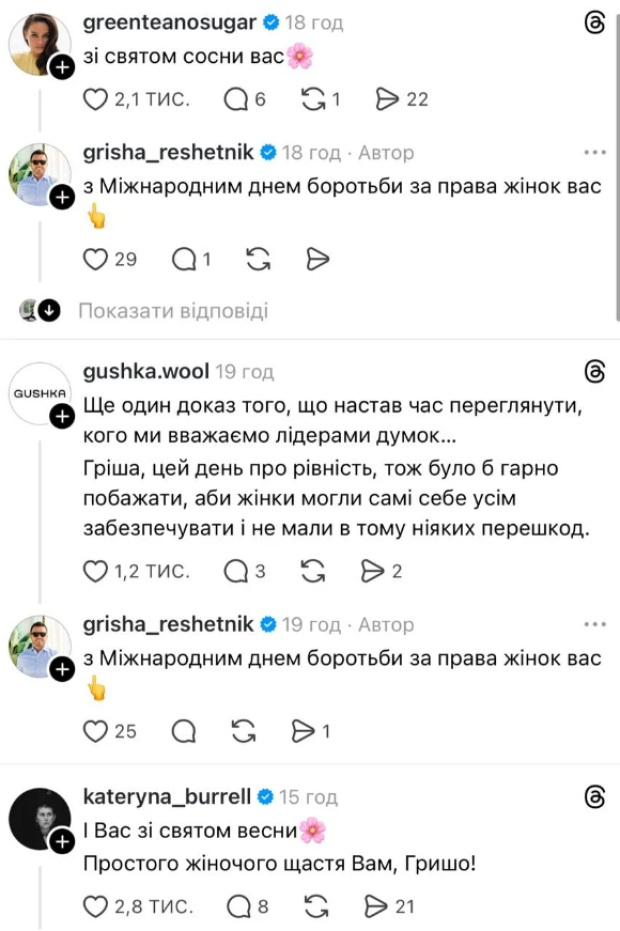Expand hidden replies with Показати відповіді
The width and height of the screenshot is (620, 931).
[x=173, y=311]
